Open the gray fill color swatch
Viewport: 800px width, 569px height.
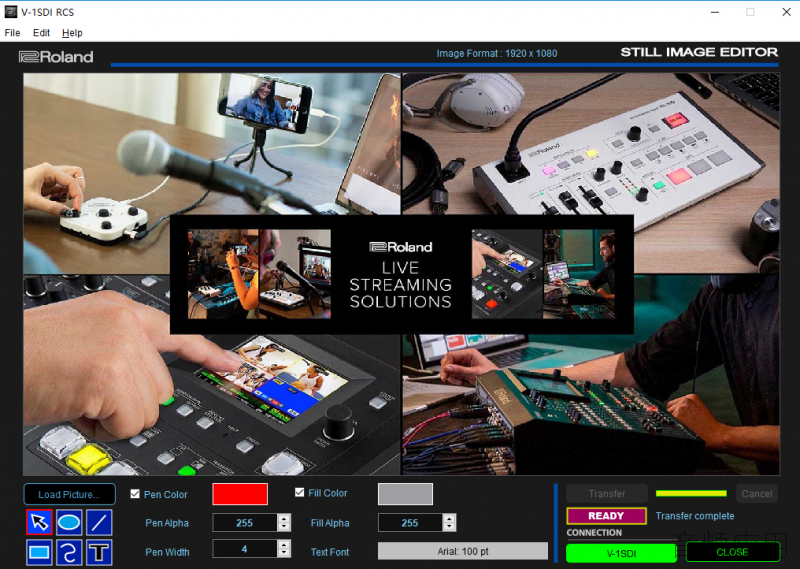point(405,494)
